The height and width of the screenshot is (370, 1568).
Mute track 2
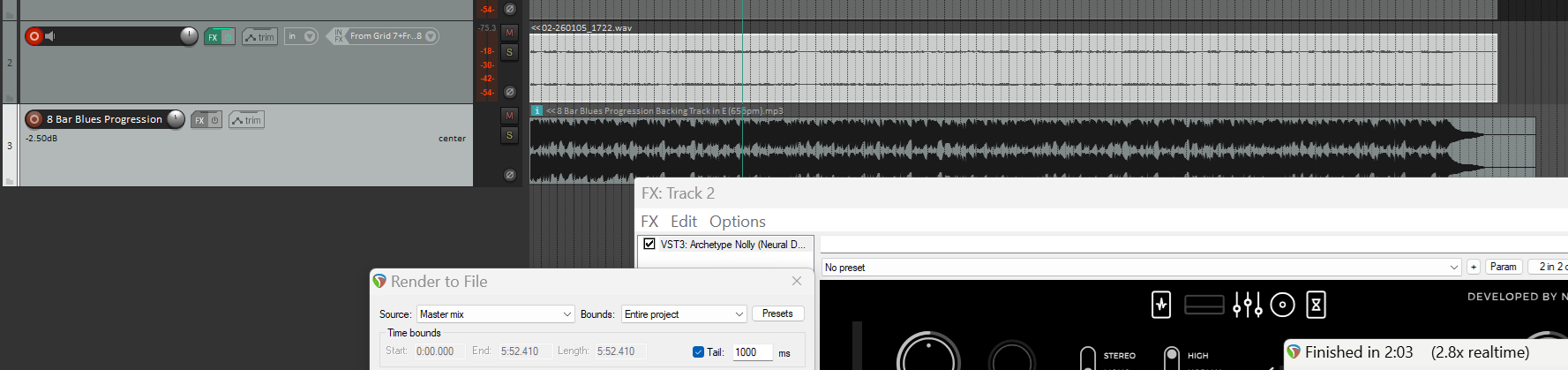(x=509, y=33)
